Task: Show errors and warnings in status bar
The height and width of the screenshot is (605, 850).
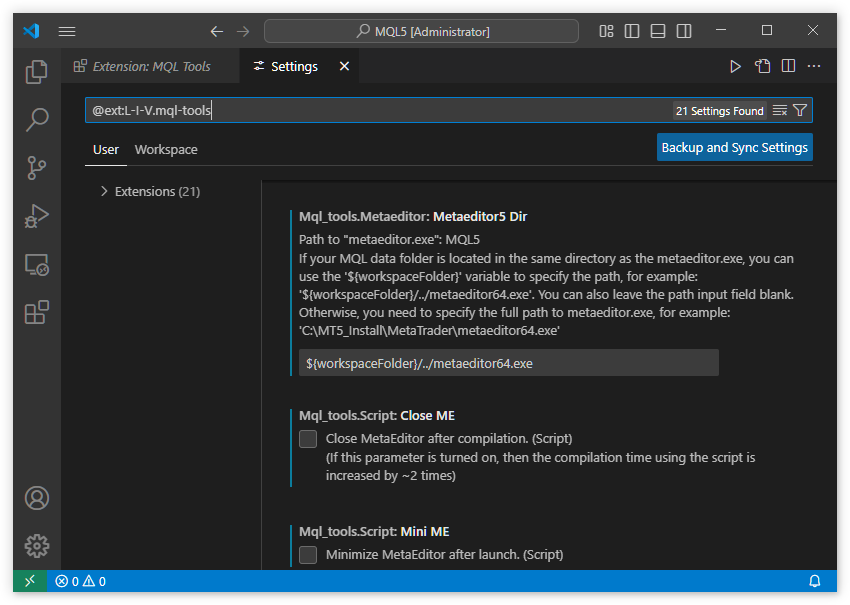Action: 80,581
